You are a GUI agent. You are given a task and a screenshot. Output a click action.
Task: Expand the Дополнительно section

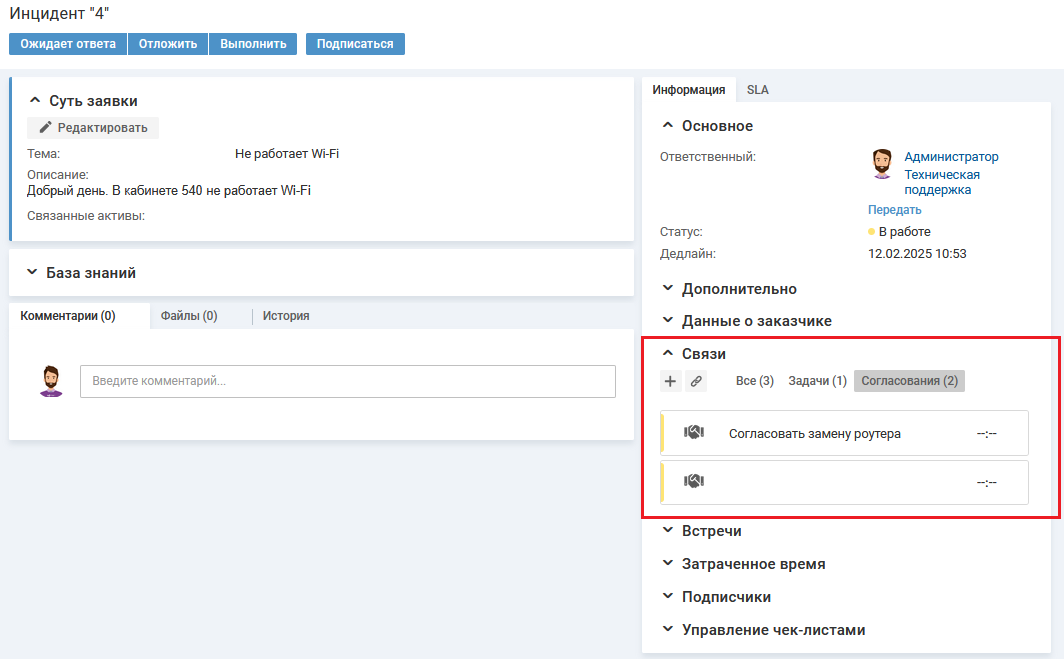pyautogui.click(x=668, y=288)
